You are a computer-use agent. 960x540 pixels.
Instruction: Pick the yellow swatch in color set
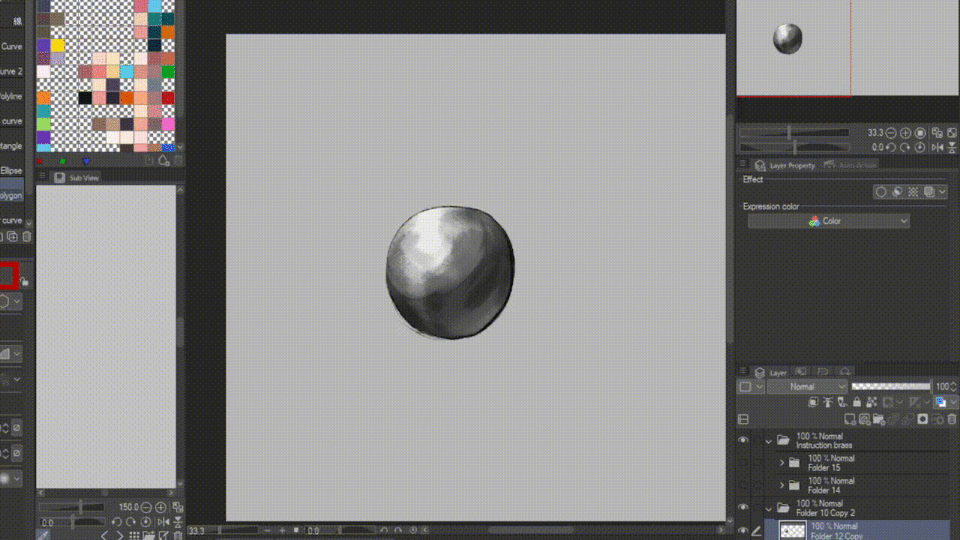[x=58, y=45]
